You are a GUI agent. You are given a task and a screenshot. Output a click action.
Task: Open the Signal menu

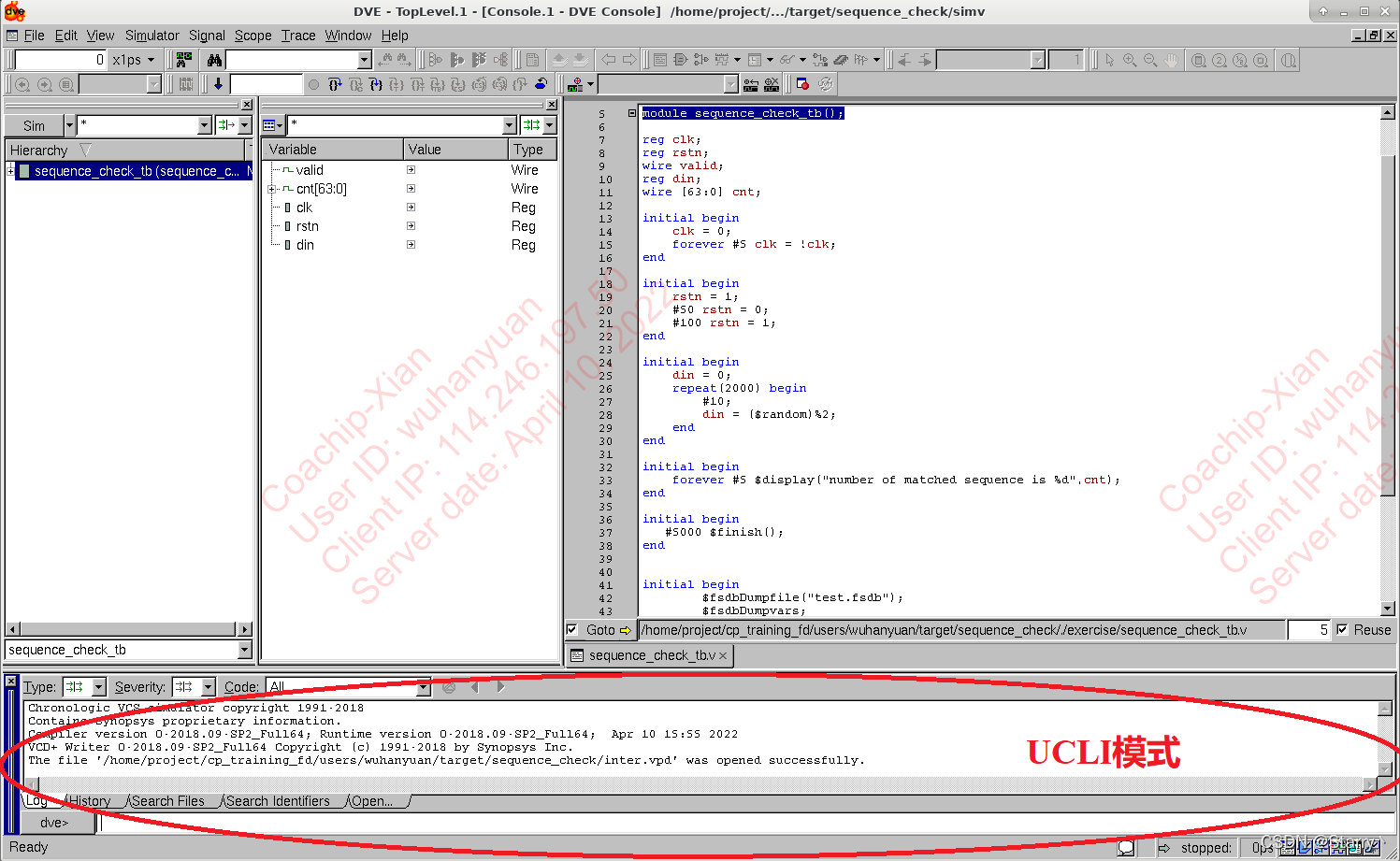pyautogui.click(x=207, y=36)
